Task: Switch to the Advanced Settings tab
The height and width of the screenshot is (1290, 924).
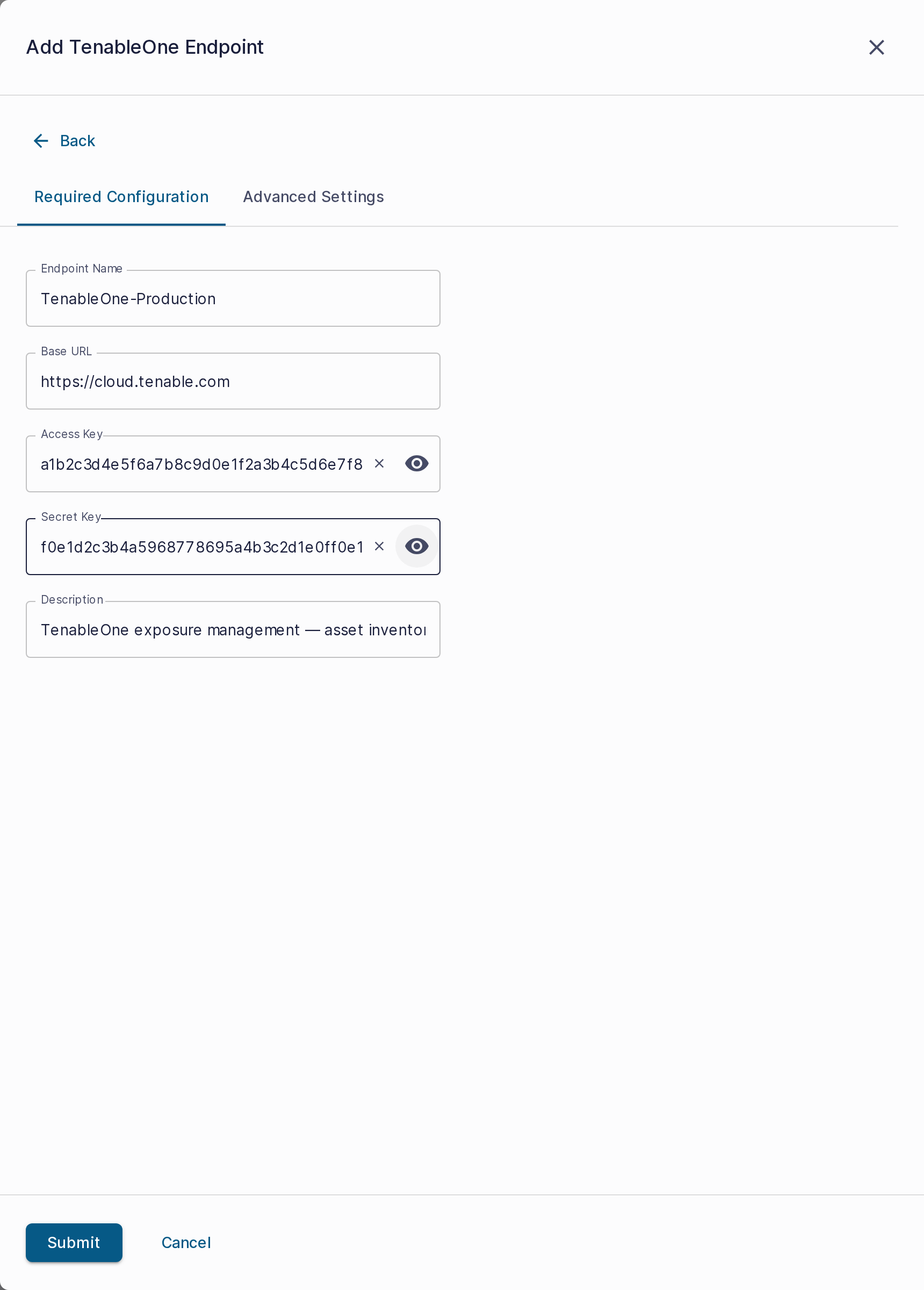Action: tap(313, 197)
